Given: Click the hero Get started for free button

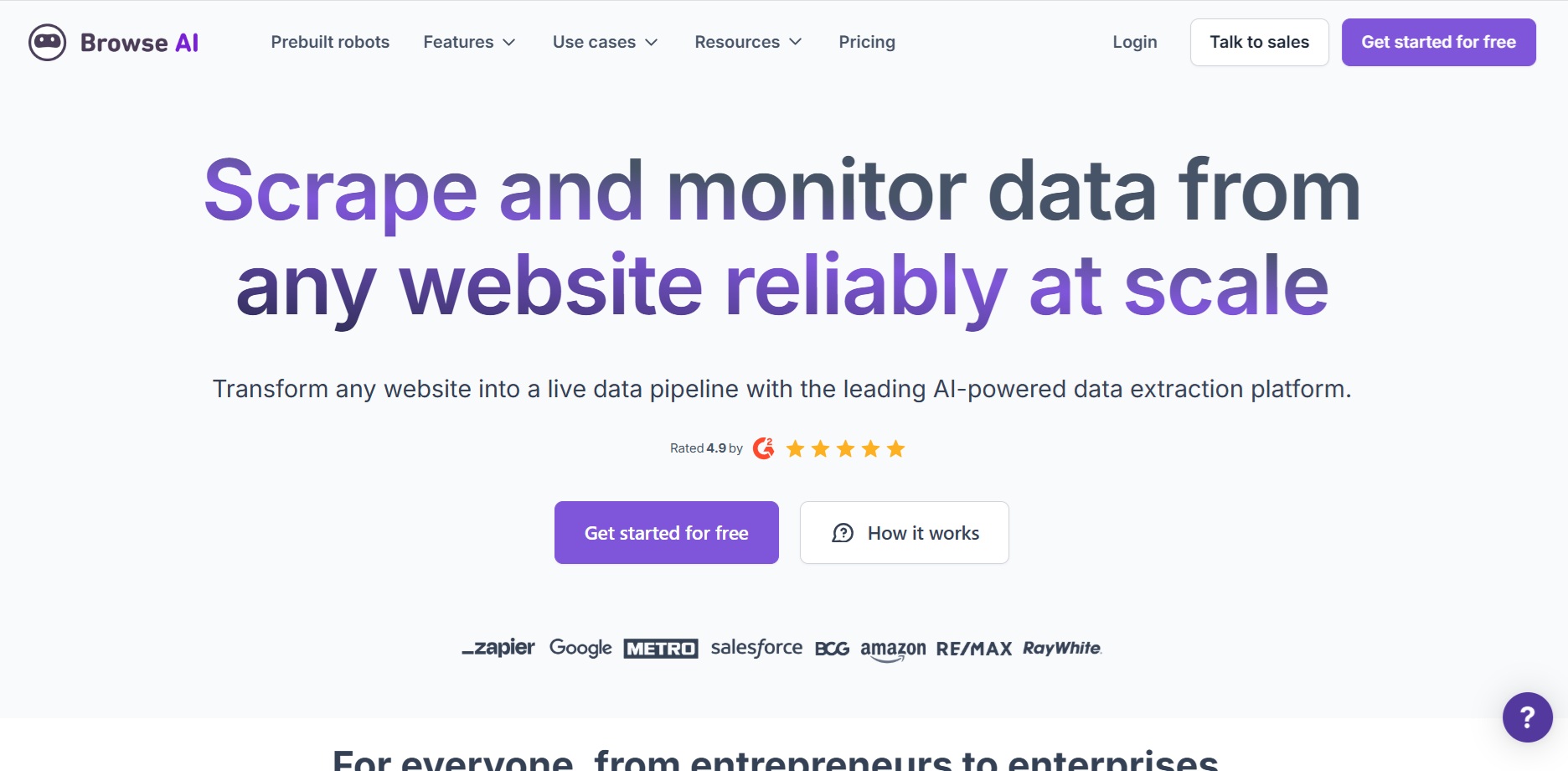Looking at the screenshot, I should pos(667,533).
